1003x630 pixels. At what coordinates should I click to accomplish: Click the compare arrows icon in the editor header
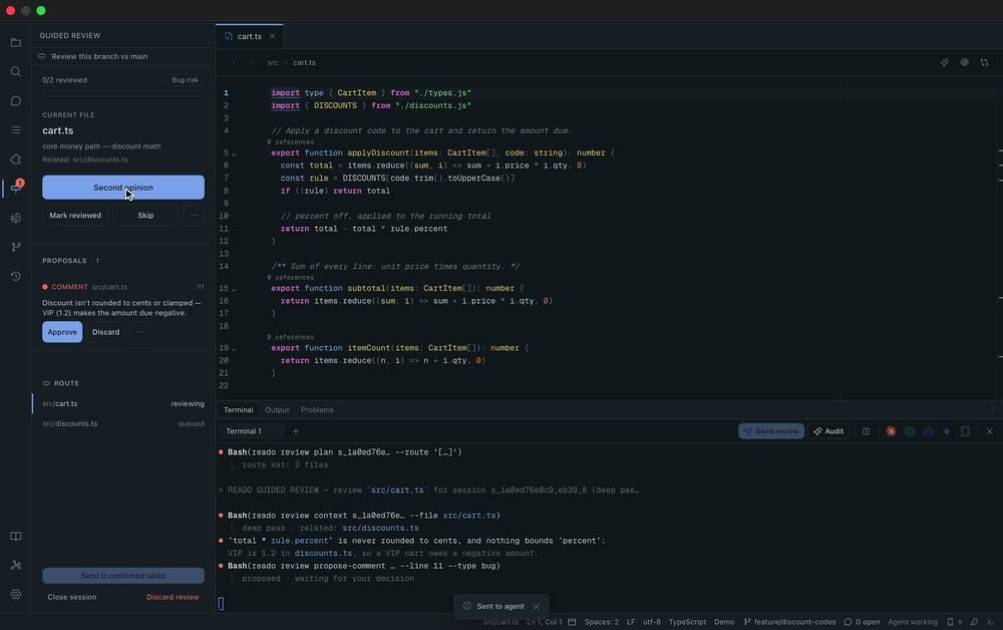tap(984, 62)
